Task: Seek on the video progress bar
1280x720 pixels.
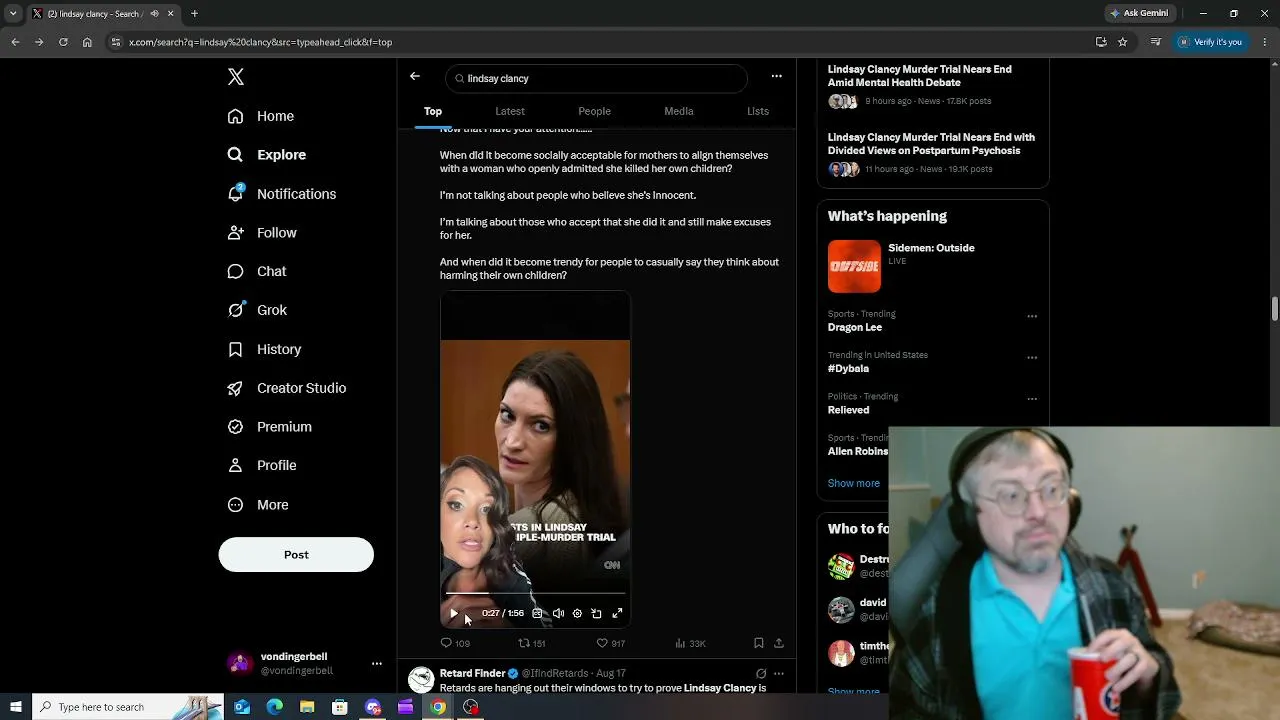Action: pos(535,594)
